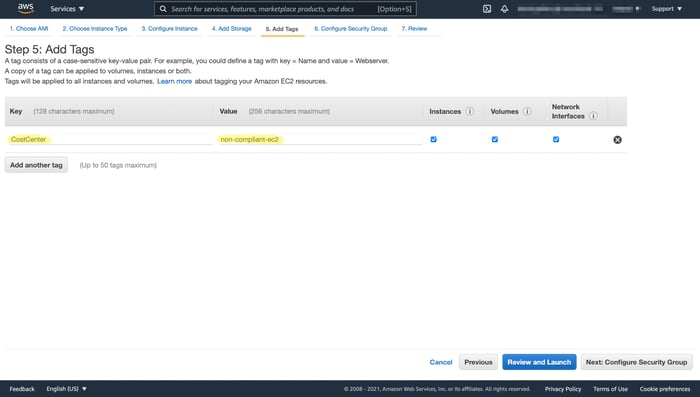Image resolution: width=700 pixels, height=397 pixels.
Task: Select the 5. Add Tags step
Action: click(x=282, y=29)
